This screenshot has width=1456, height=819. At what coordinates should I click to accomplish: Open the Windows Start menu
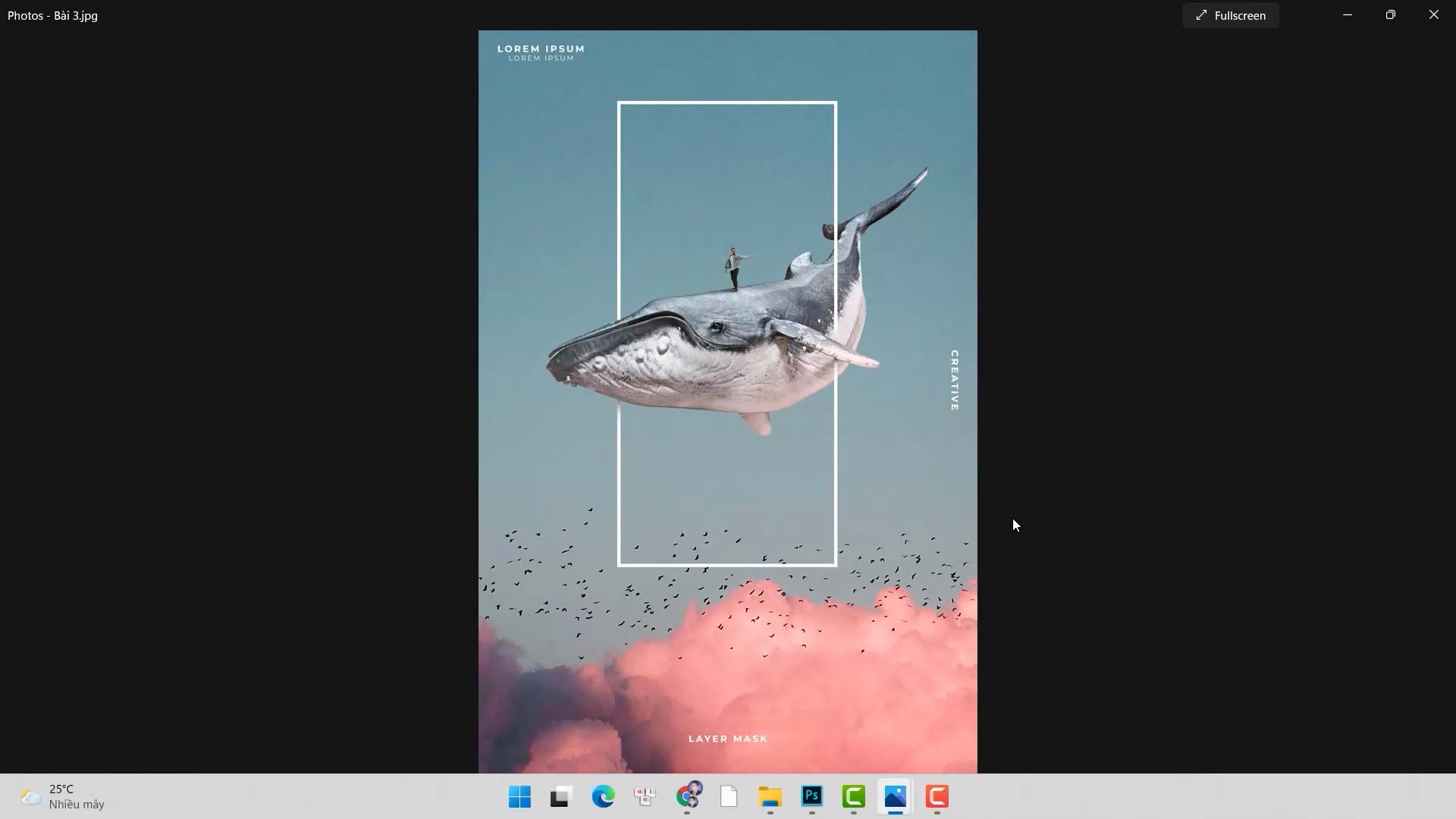click(x=519, y=797)
